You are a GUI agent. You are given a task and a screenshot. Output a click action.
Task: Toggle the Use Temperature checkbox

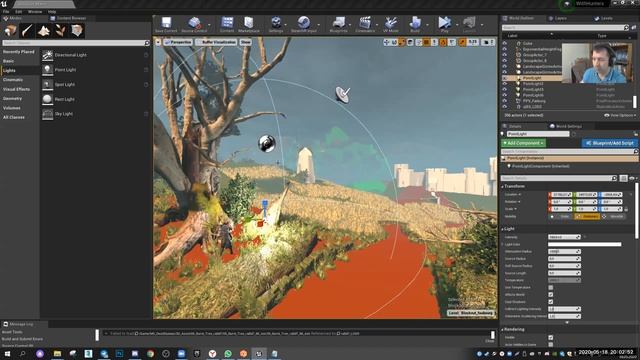[551, 287]
